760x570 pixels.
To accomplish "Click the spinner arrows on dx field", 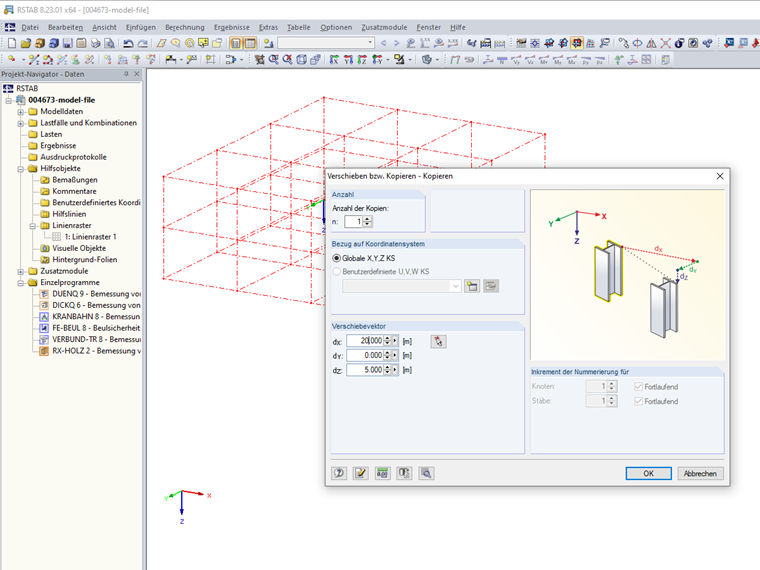I will point(387,341).
